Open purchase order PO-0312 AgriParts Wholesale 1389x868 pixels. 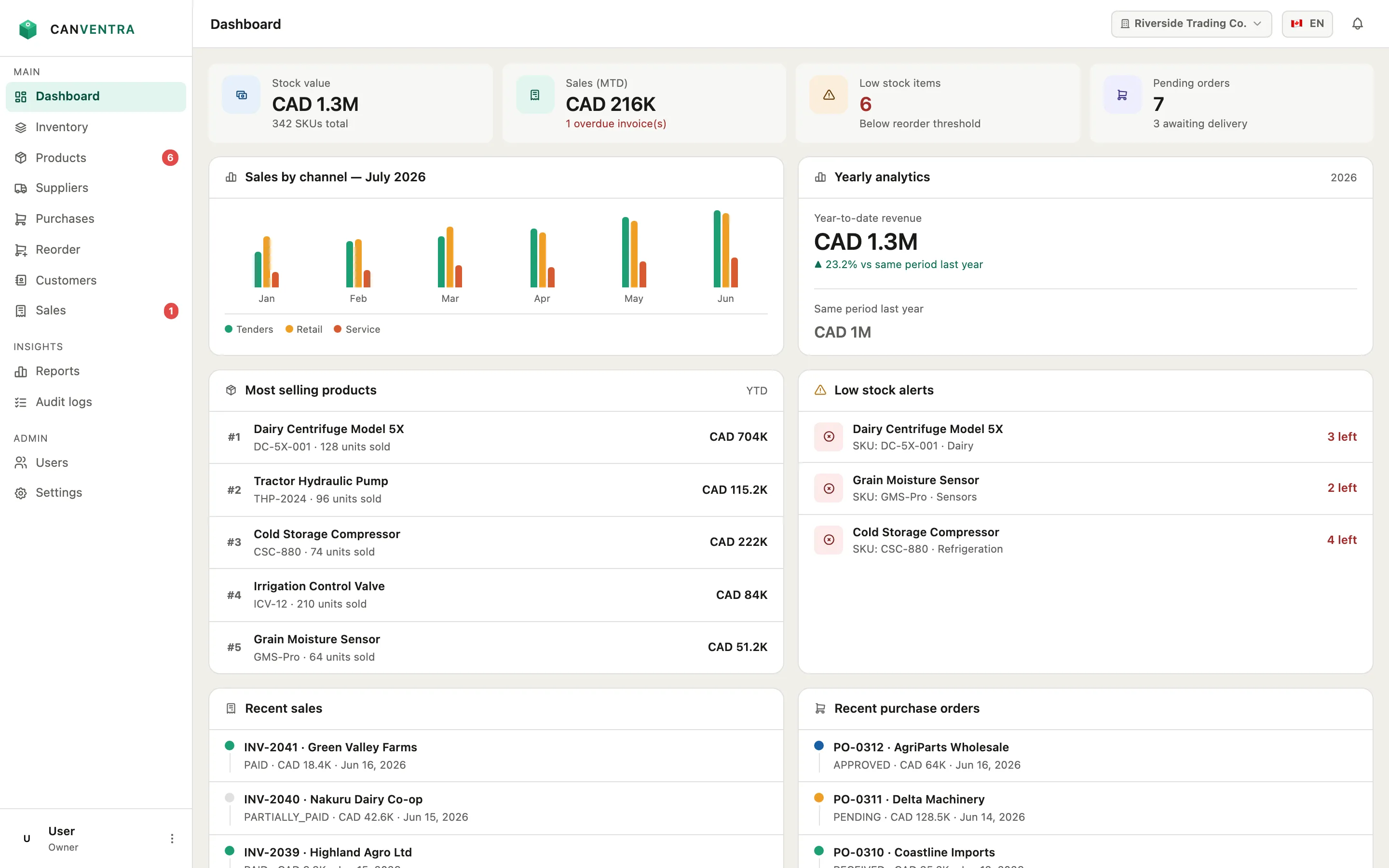click(x=1085, y=756)
